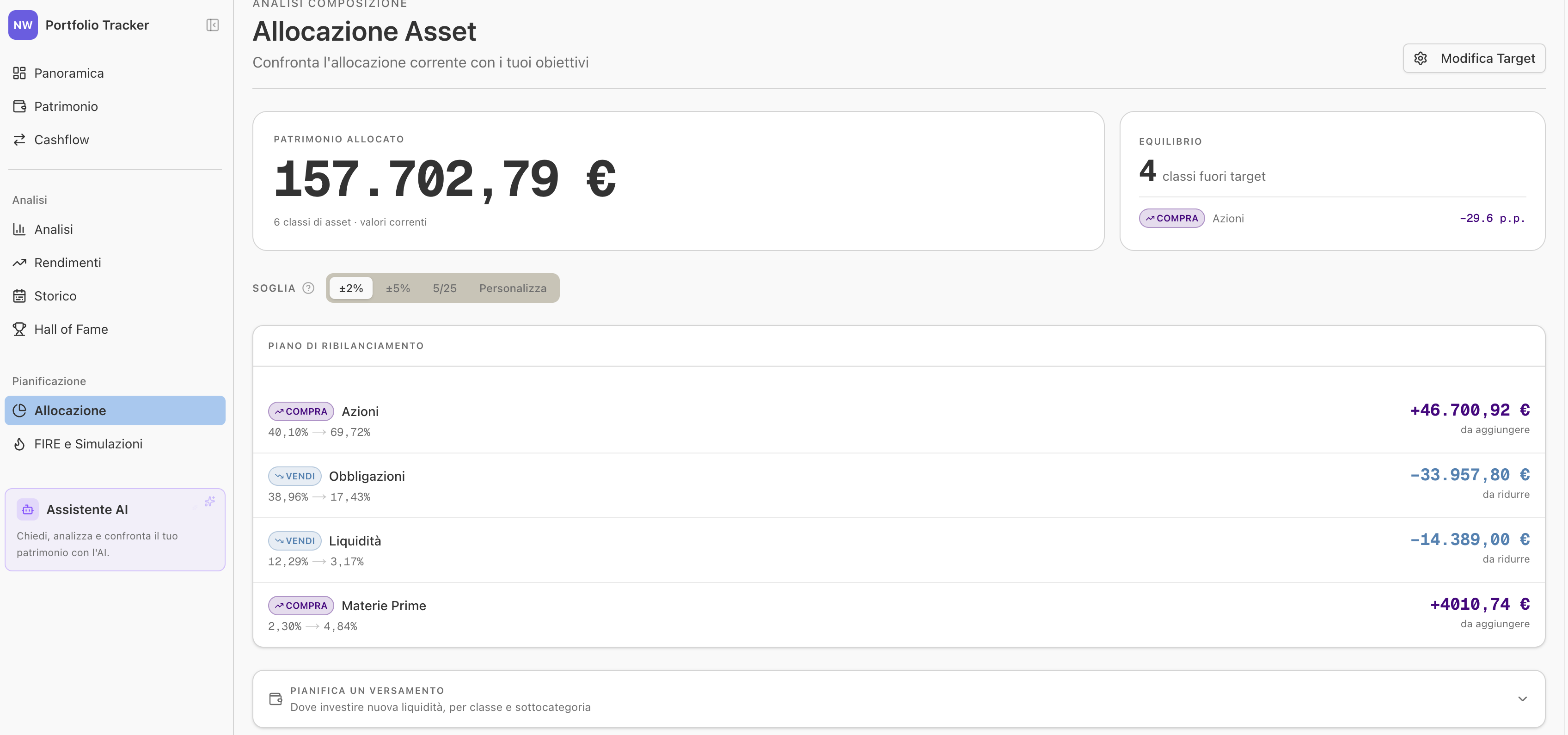
Task: Click the −33.957,80 € Obbligazioni amount
Action: 1470,475
